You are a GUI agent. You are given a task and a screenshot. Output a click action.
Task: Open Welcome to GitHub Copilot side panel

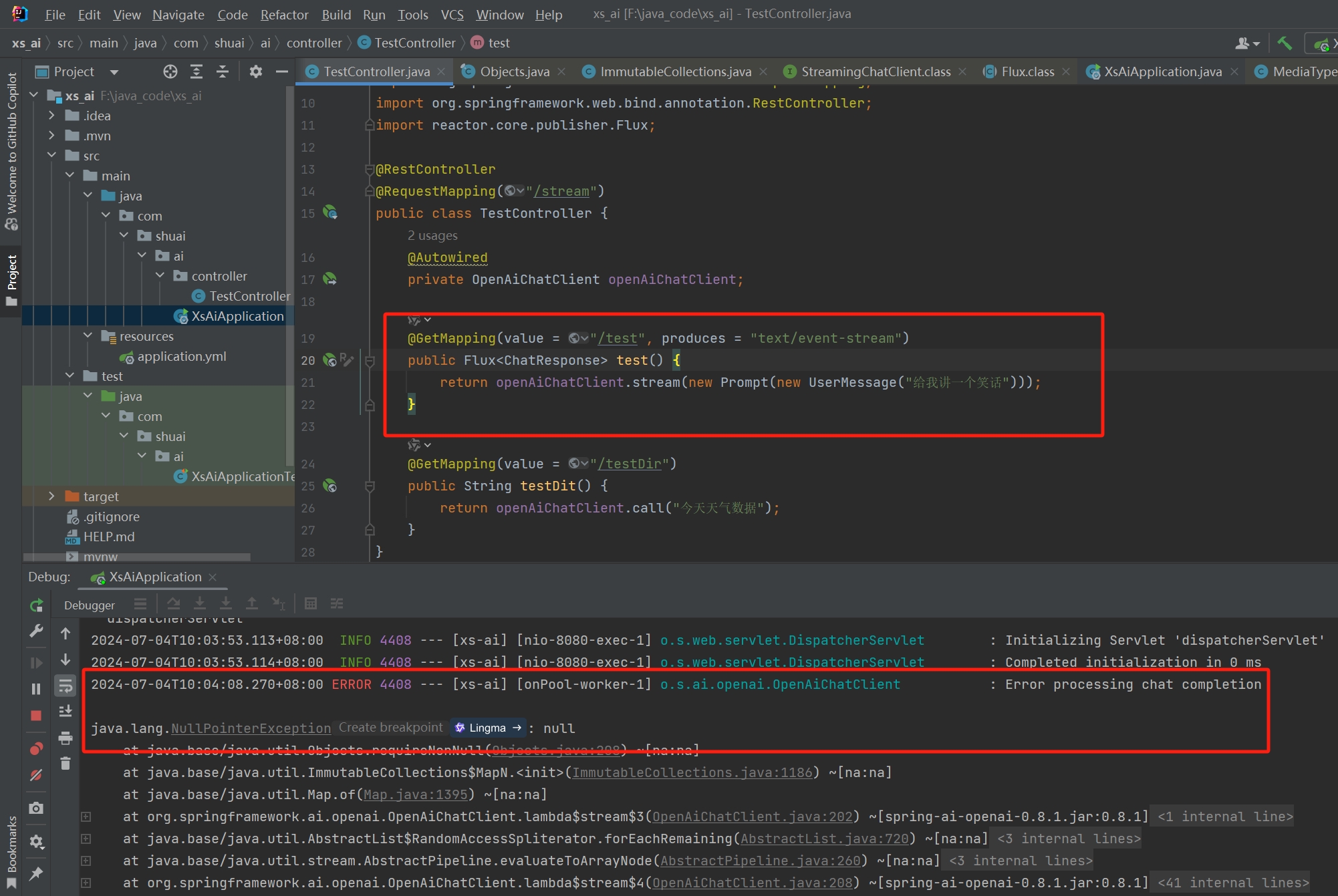click(11, 151)
